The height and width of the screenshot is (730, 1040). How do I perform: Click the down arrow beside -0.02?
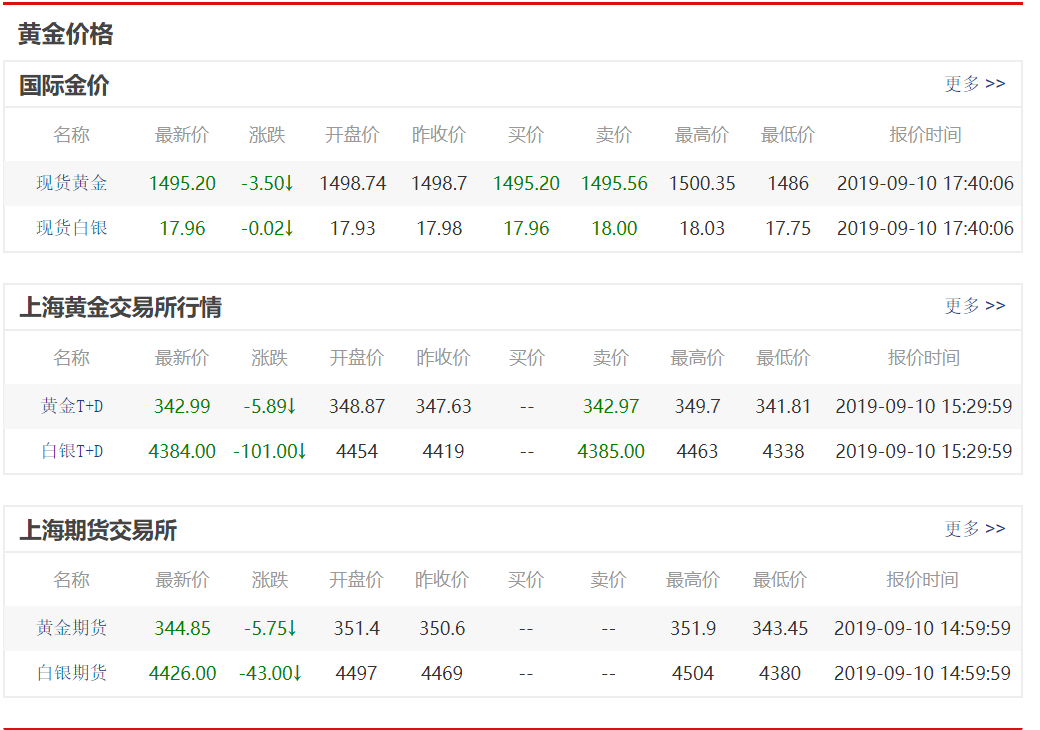pos(289,229)
